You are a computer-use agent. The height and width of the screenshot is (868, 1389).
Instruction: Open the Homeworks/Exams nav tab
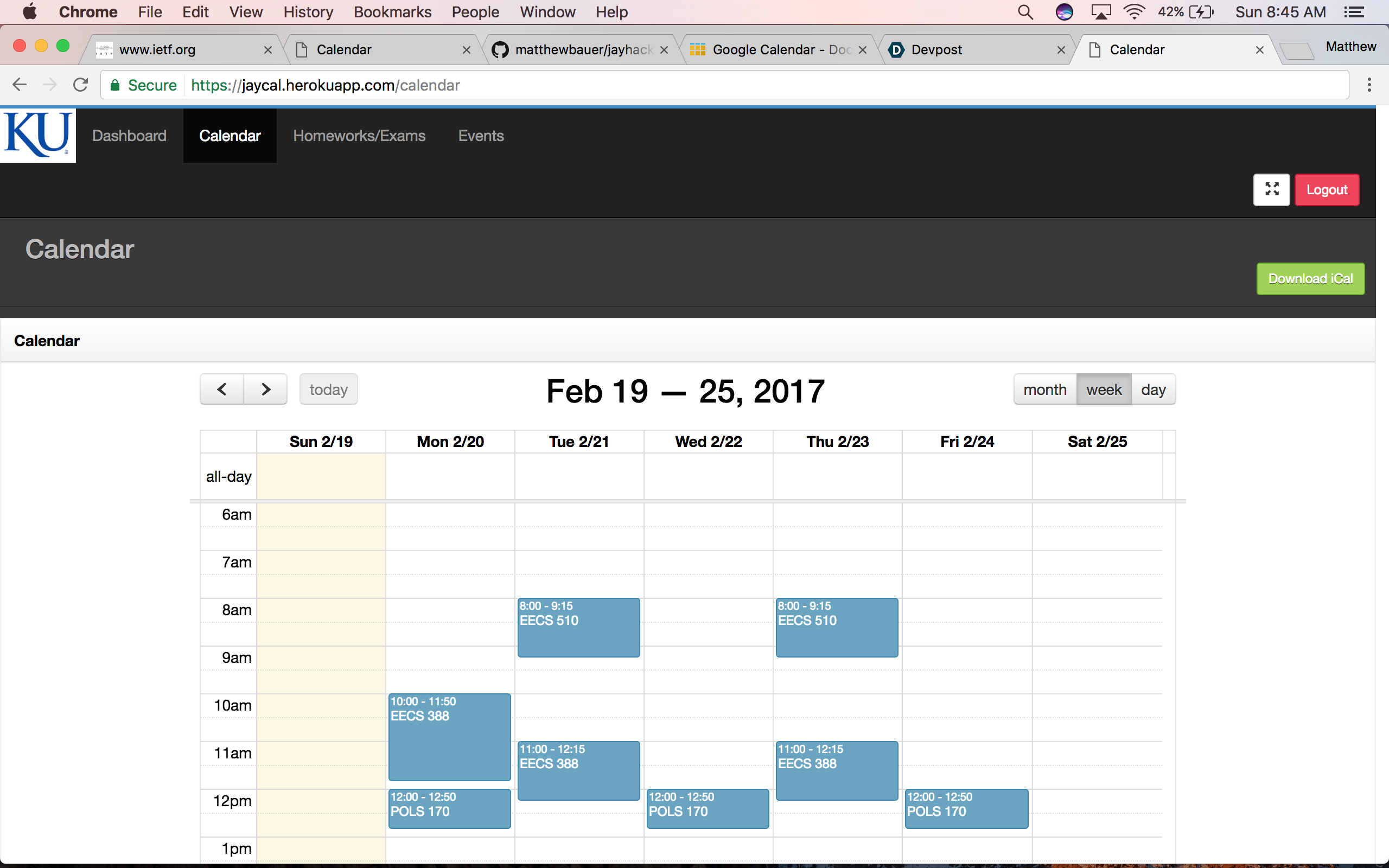point(359,136)
